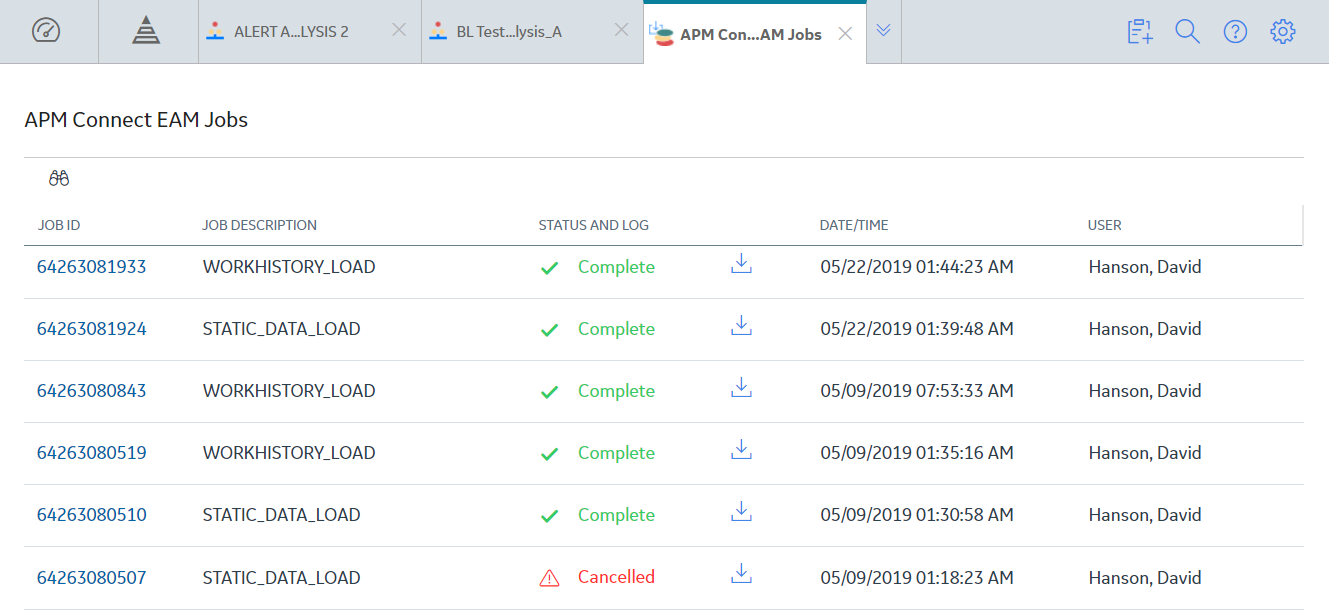Click WORKHISTORY_LOAD for job 64263080843

point(289,391)
